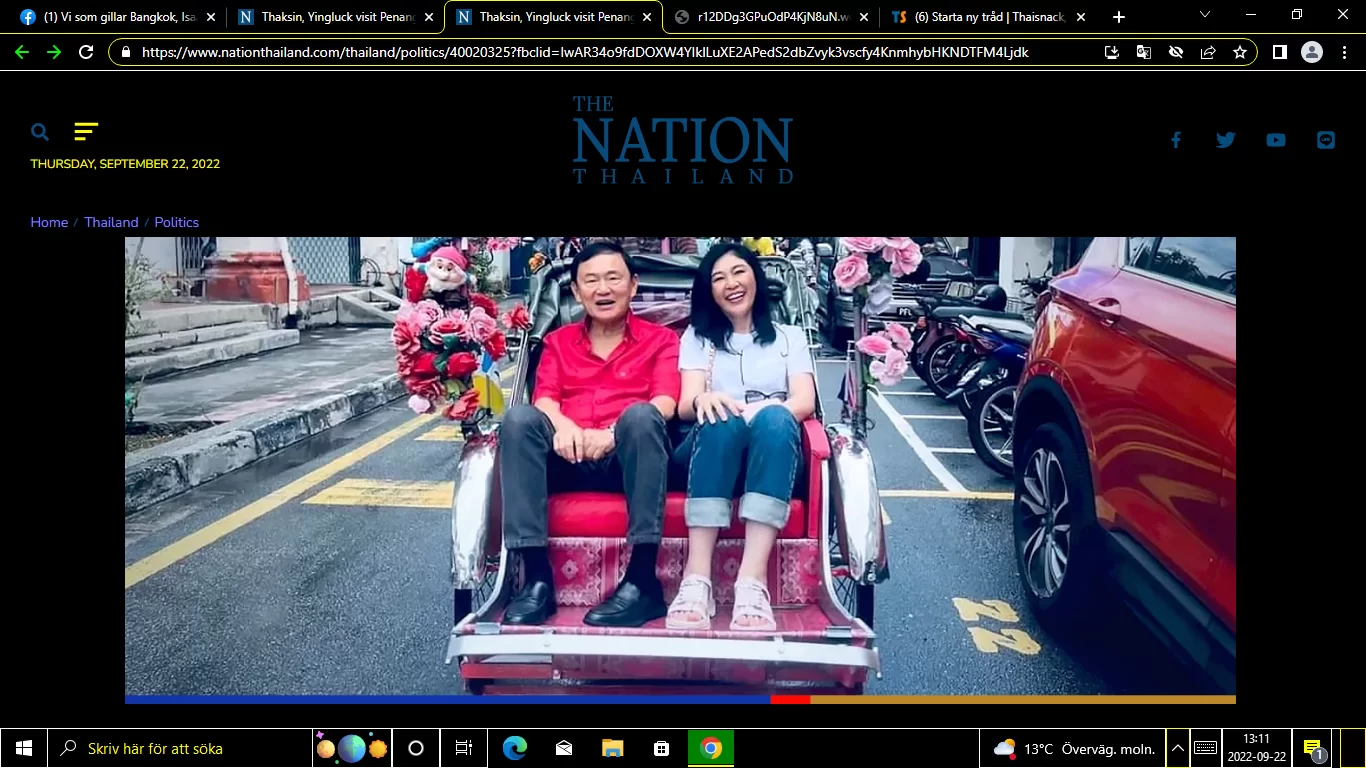
Task: Click the LINE social icon
Action: tap(1326, 140)
